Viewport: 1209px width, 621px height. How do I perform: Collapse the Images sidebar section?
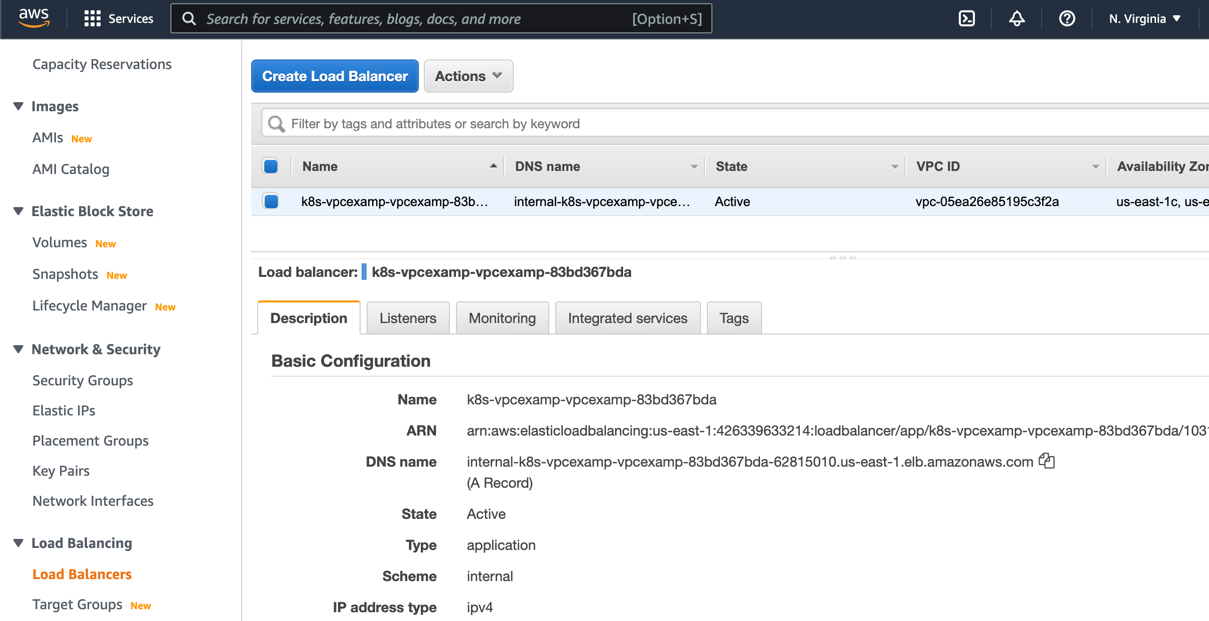tap(18, 106)
